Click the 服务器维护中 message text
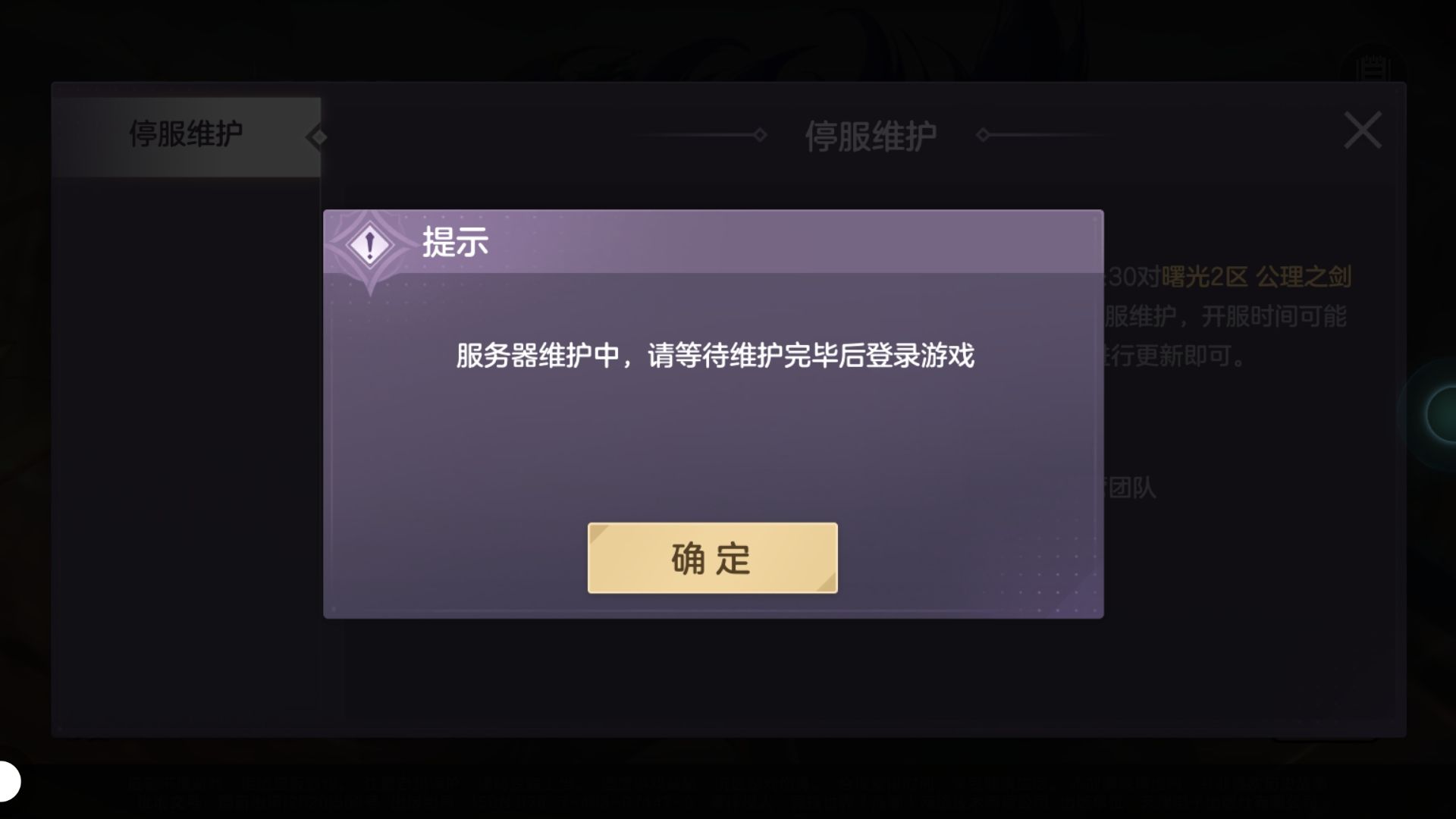The image size is (1456, 819). pos(714,355)
